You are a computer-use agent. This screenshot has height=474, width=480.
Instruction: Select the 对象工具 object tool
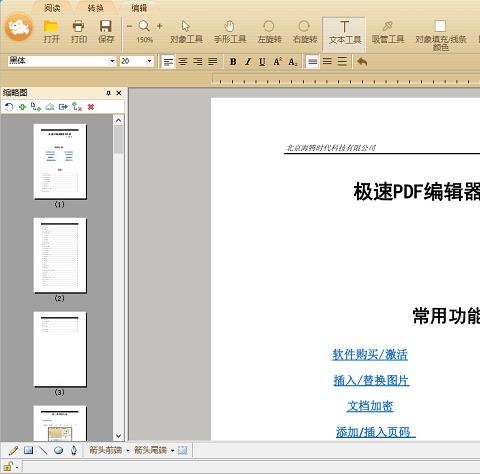186,32
